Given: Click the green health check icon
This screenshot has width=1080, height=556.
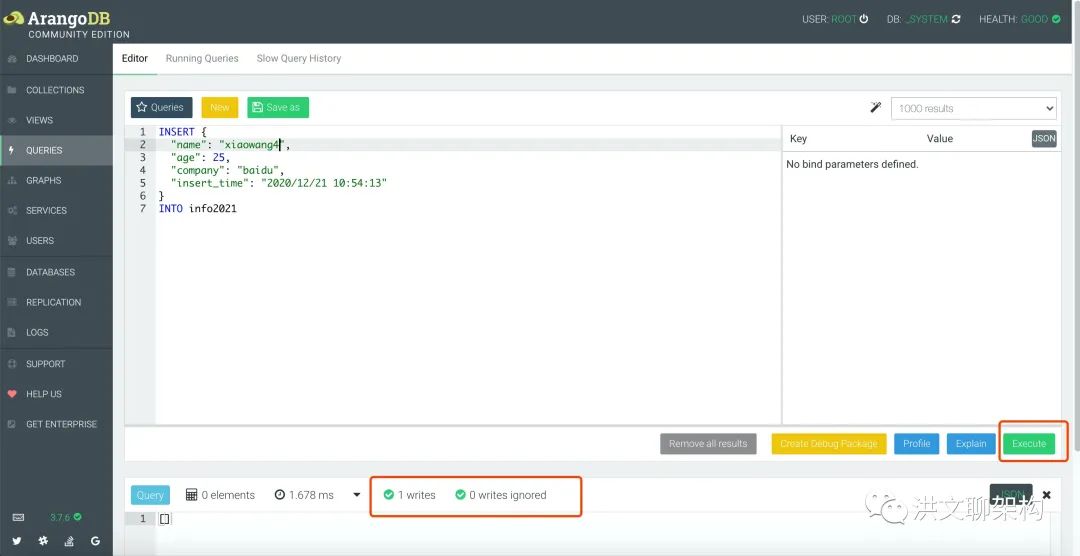Looking at the screenshot, I should tap(1056, 19).
